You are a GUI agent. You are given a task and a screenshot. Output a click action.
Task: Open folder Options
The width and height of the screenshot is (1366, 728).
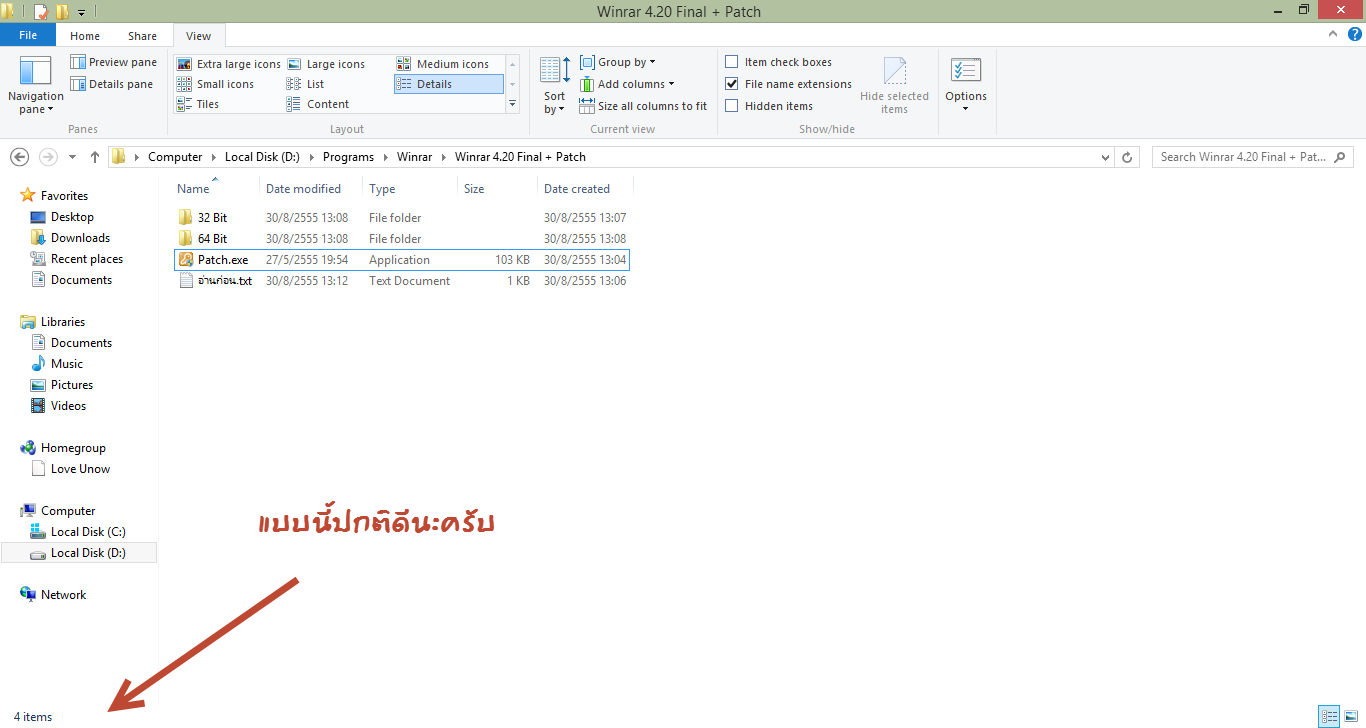pyautogui.click(x=966, y=86)
